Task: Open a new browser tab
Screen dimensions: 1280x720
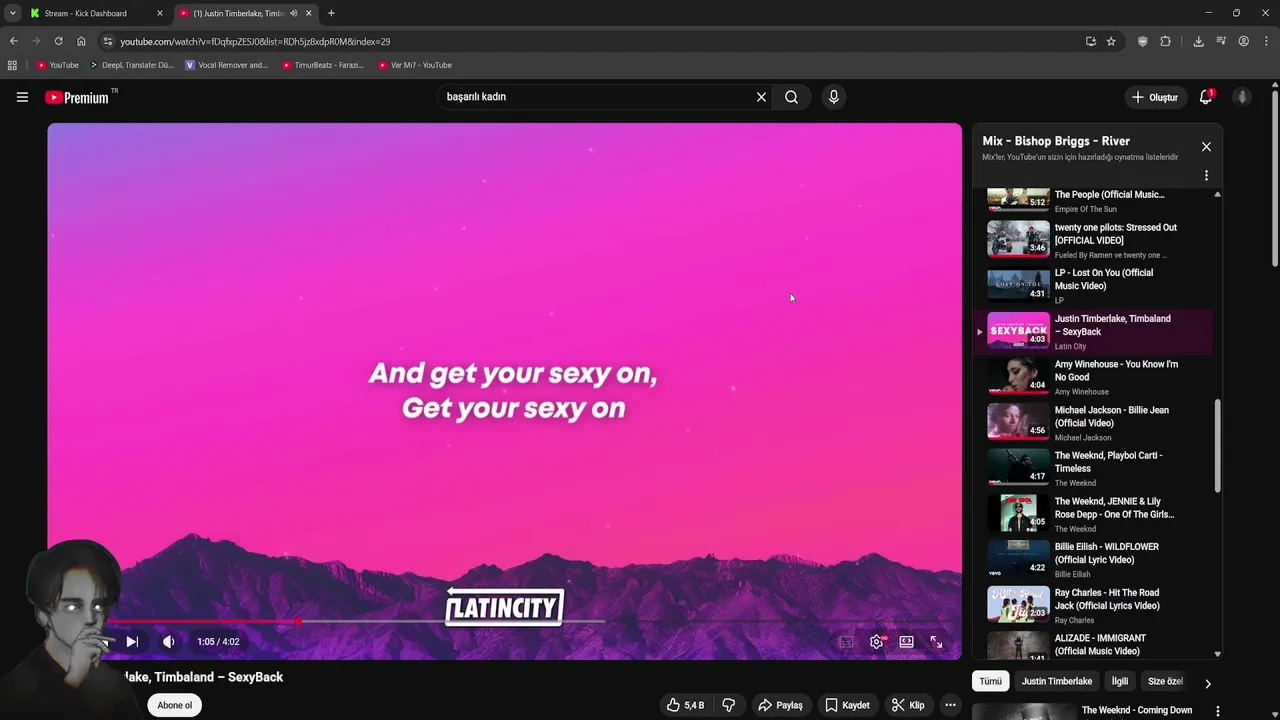Action: pos(331,13)
